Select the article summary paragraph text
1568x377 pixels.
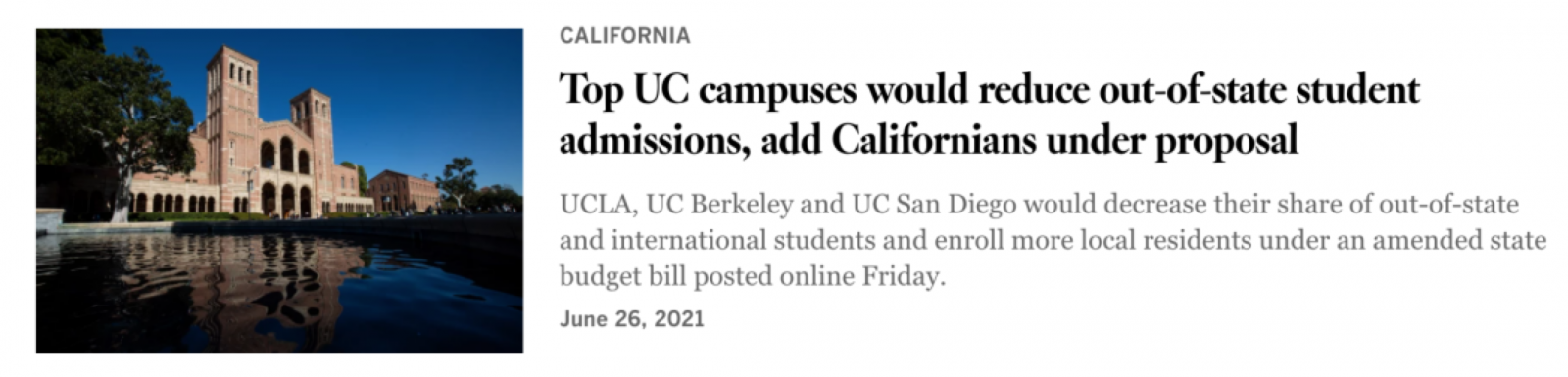pos(1053,241)
